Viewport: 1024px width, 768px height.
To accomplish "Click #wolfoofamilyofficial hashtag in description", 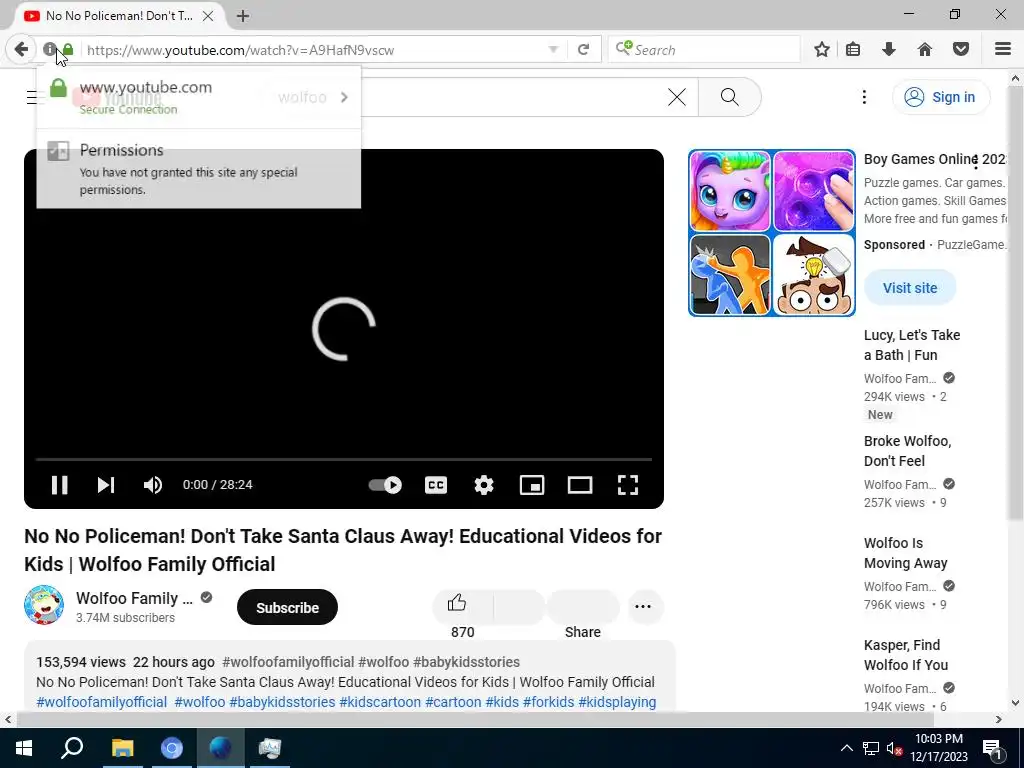I will click(x=102, y=702).
